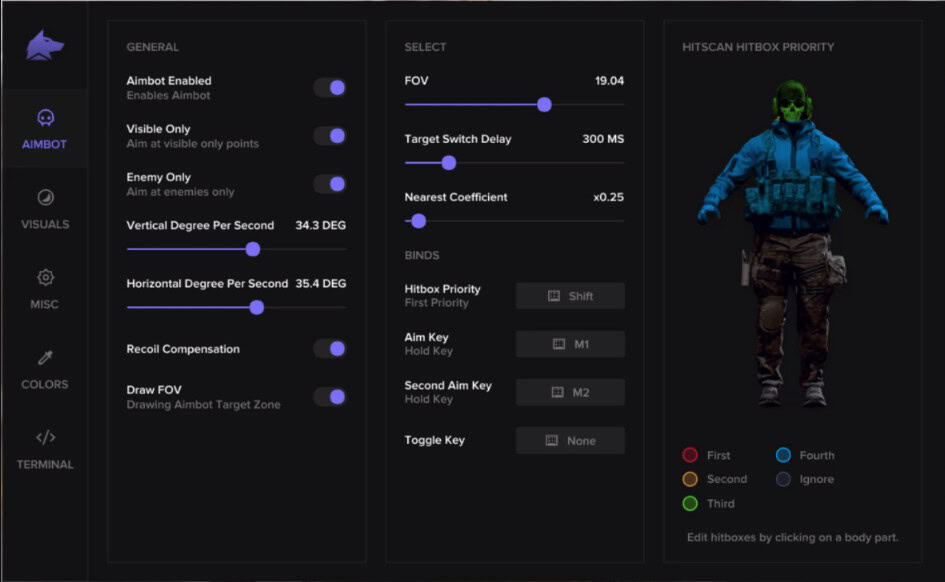Click the Target Switch Delay slider knob
Screen dimensions: 945x582
click(x=449, y=163)
